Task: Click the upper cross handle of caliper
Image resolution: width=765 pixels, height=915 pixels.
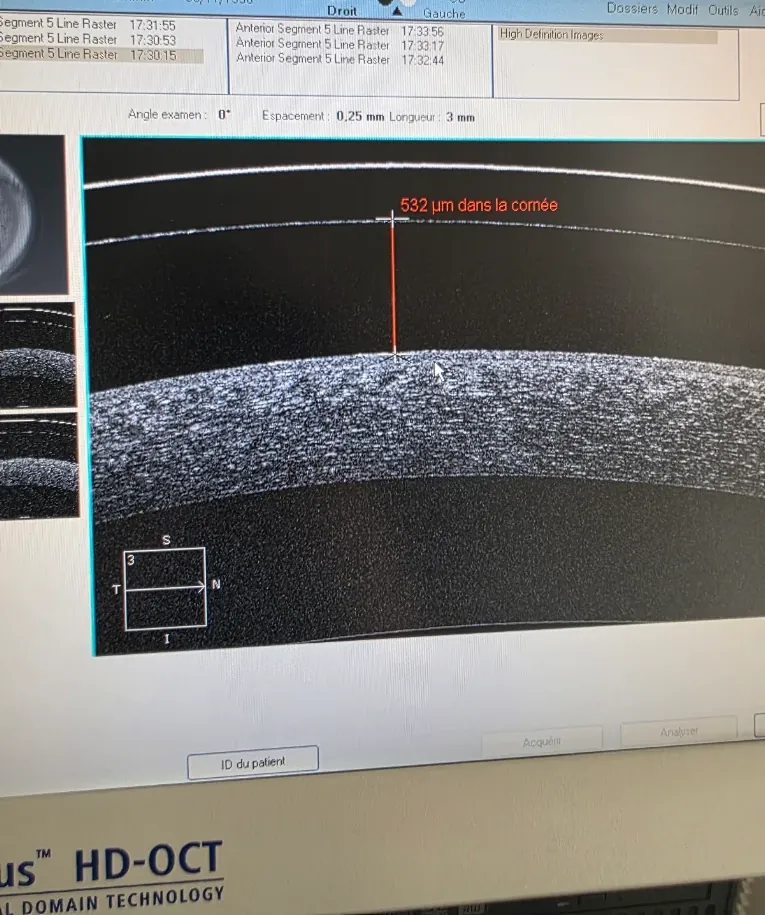Action: tap(392, 219)
